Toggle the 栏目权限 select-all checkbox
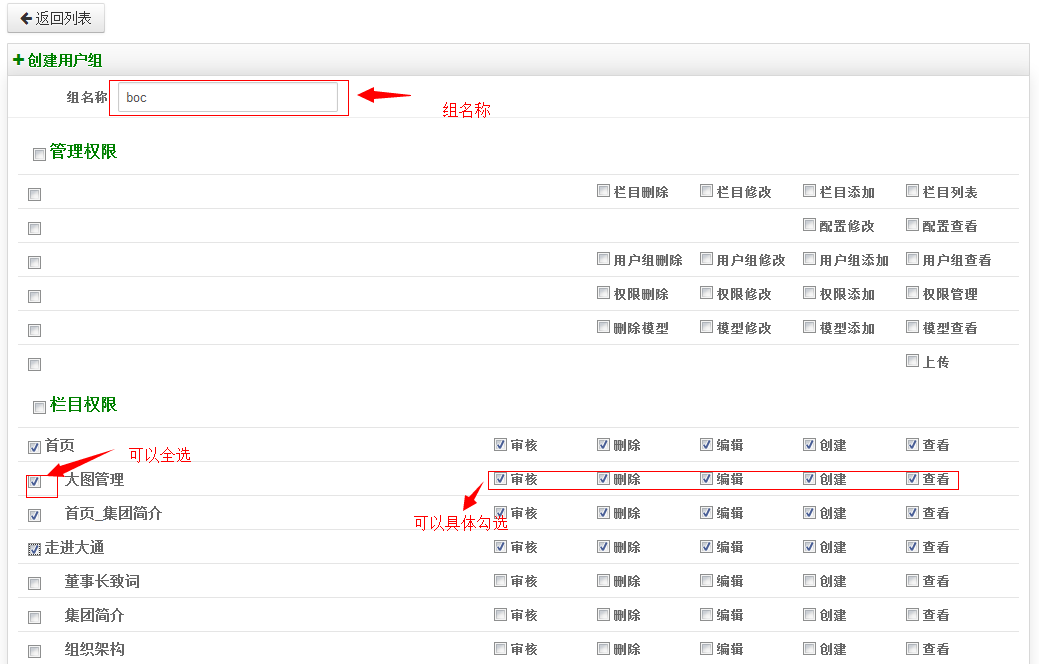The height and width of the screenshot is (664, 1039). click(x=39, y=407)
